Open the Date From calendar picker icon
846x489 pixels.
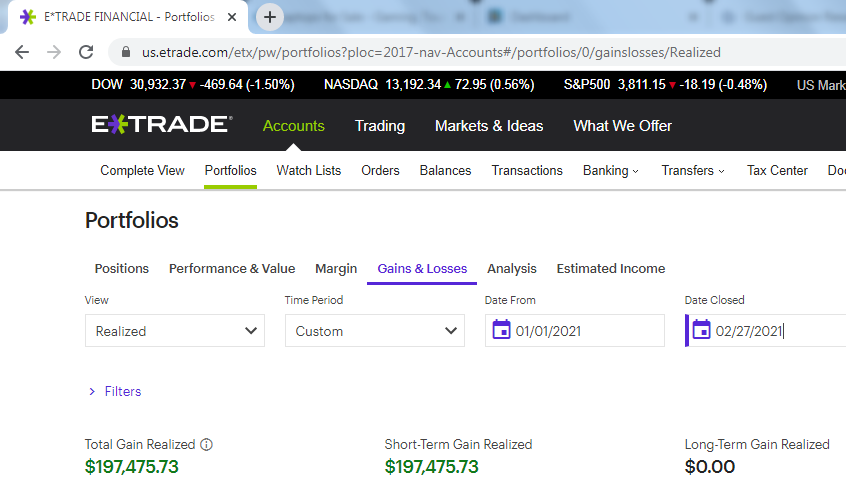501,330
